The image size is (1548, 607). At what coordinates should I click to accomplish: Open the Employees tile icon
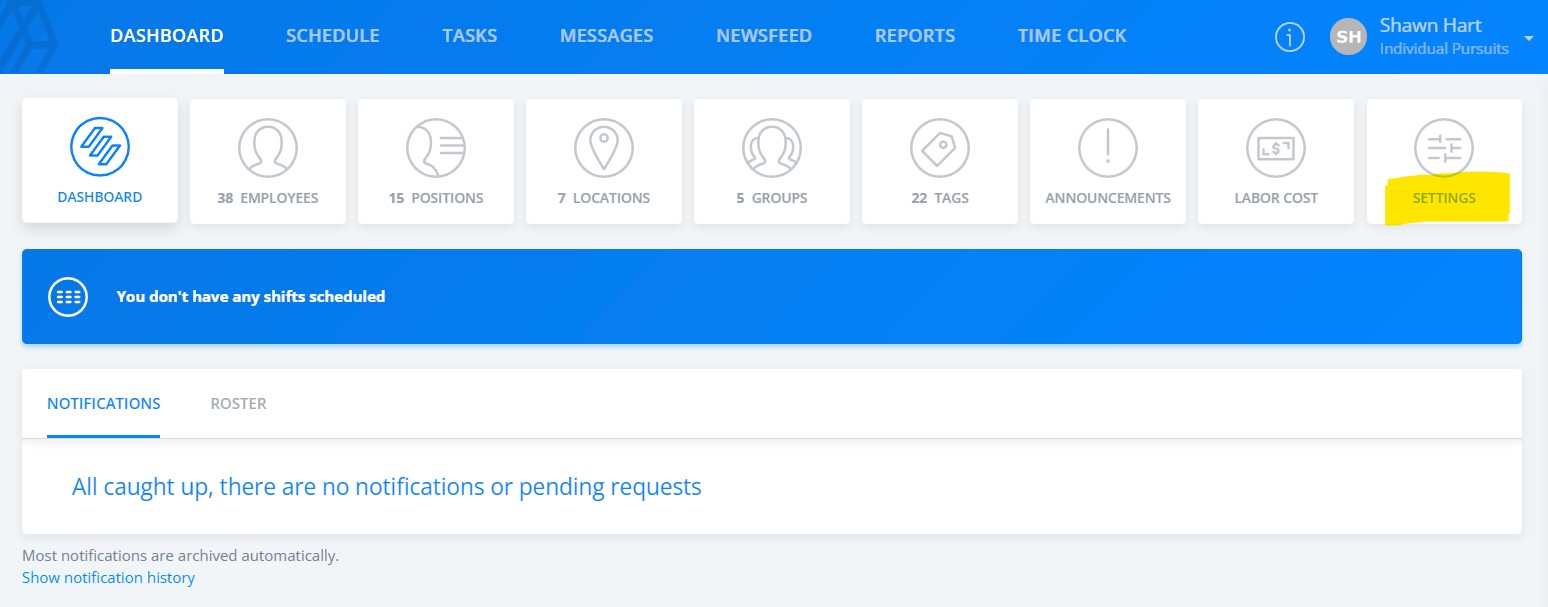point(268,148)
